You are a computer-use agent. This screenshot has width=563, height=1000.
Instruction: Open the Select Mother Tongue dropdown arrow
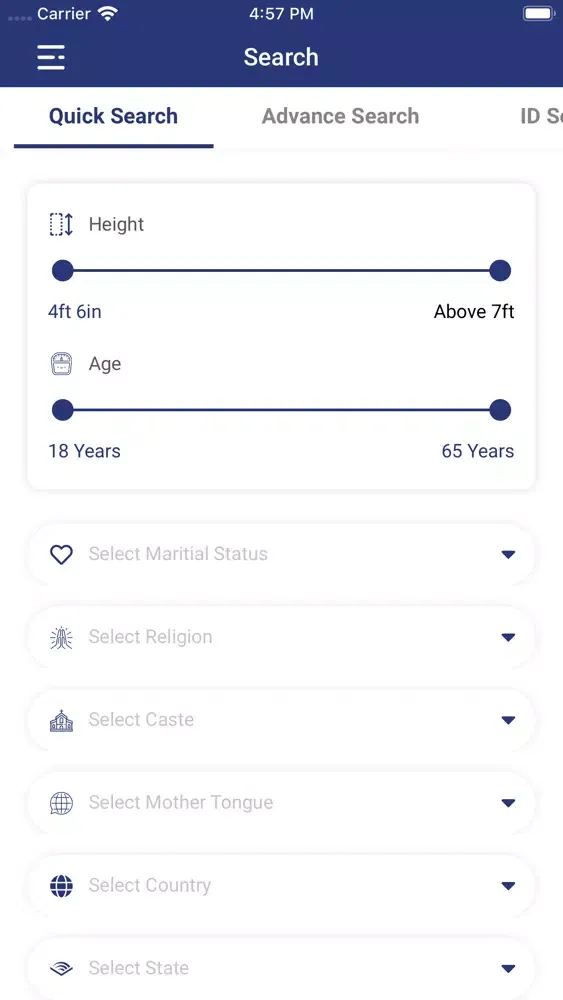tap(508, 803)
